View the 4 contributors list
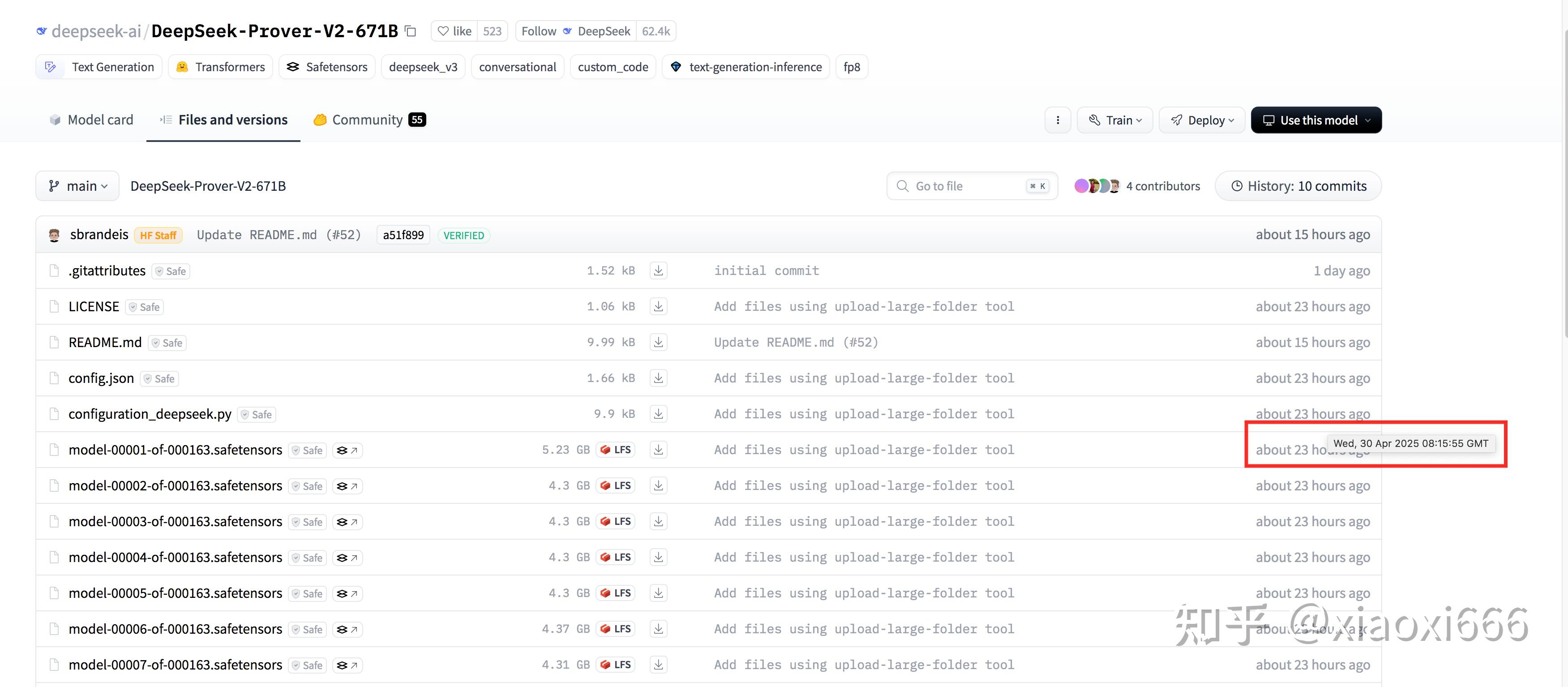This screenshot has width=1568, height=687. (1137, 186)
